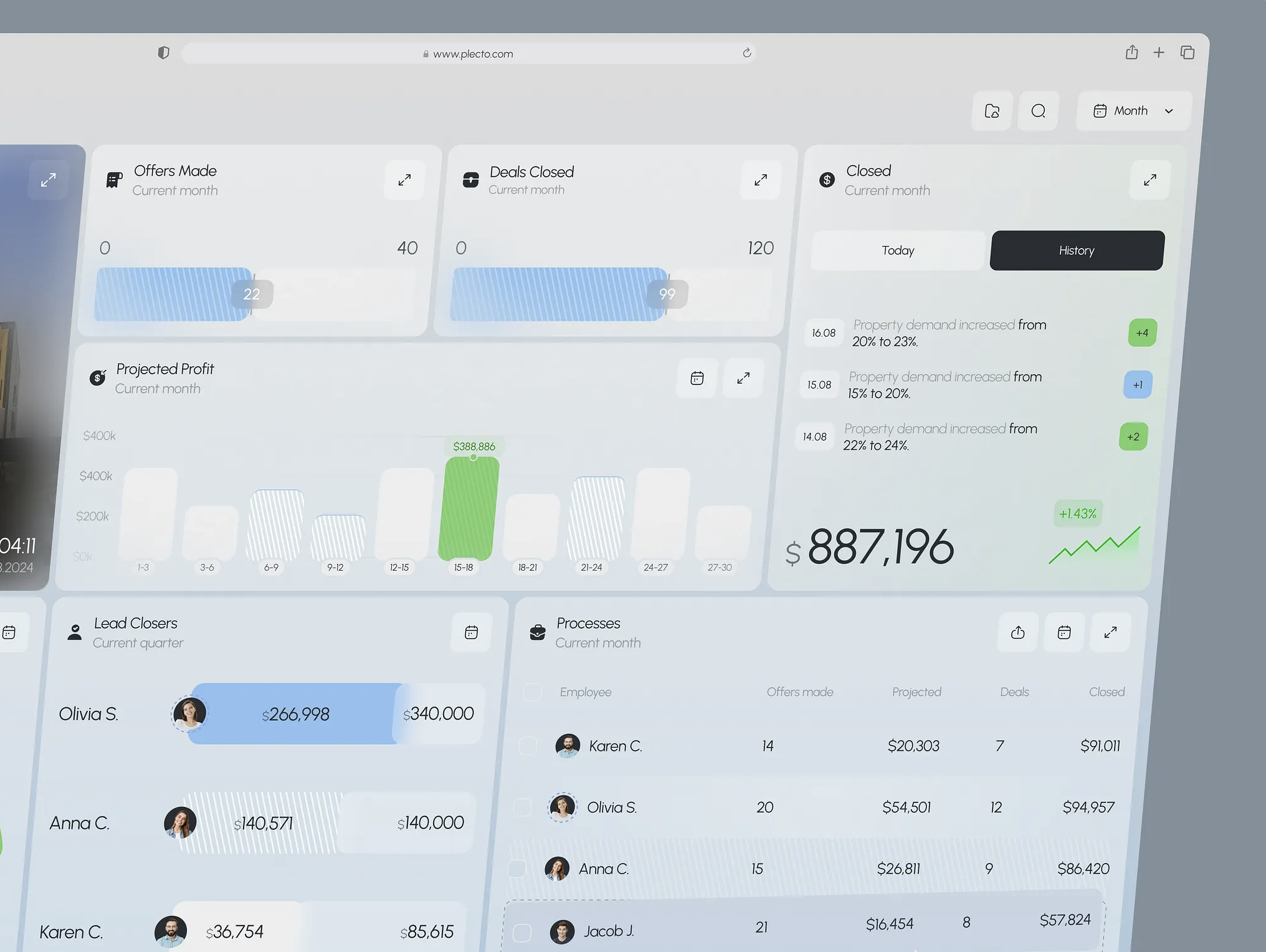
Task: Open calendar options in Processes widget
Action: click(1064, 632)
